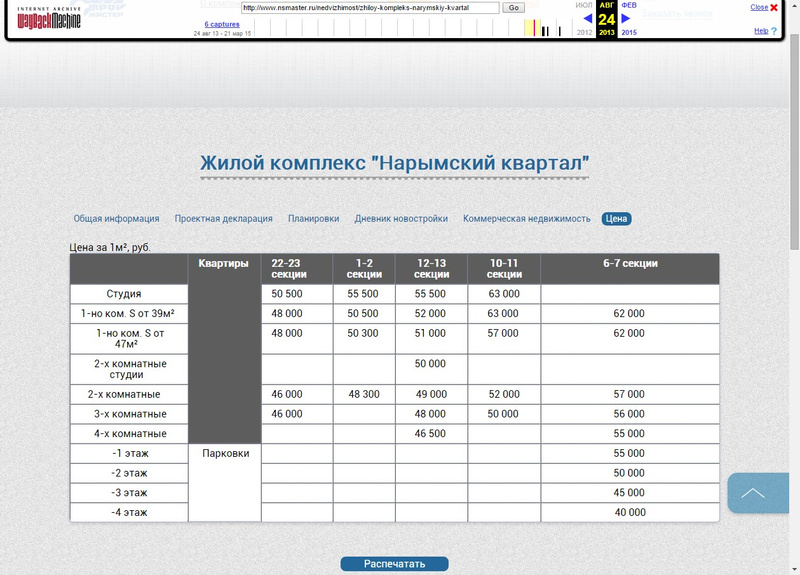
Task: Click the Help question mark icon
Action: pyautogui.click(x=773, y=31)
